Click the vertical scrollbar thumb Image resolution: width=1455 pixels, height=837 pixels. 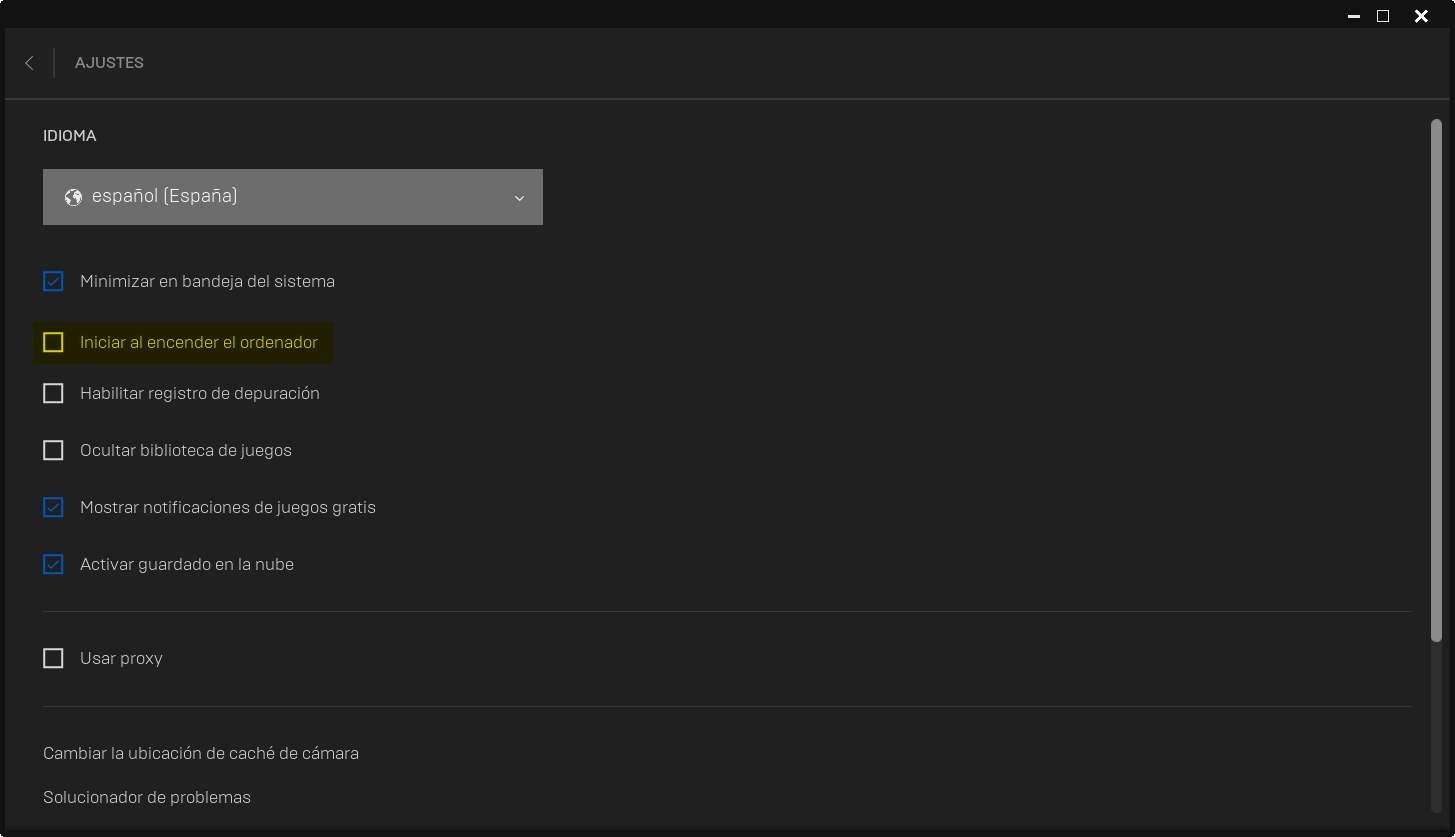[1436, 380]
